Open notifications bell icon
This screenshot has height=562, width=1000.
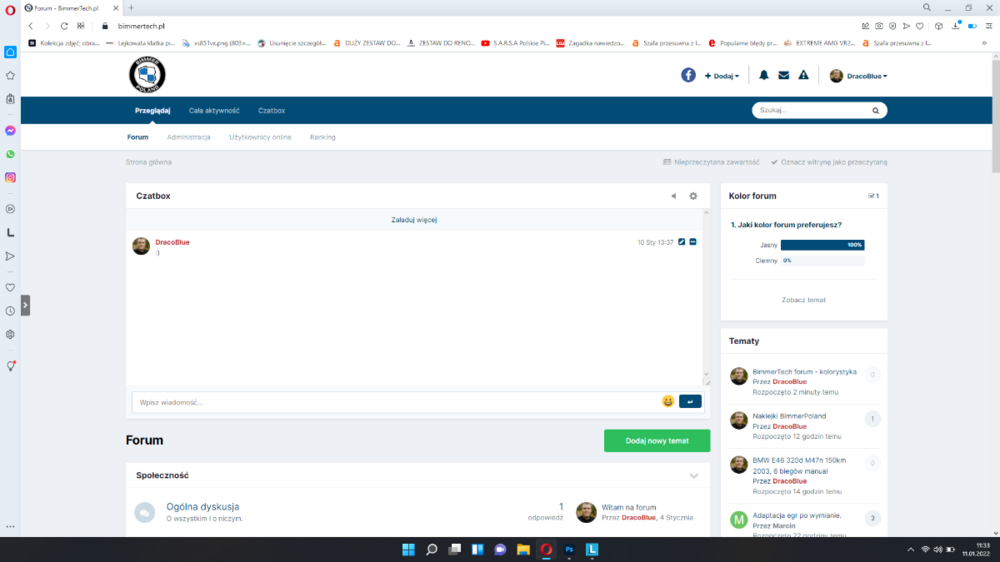(x=763, y=75)
